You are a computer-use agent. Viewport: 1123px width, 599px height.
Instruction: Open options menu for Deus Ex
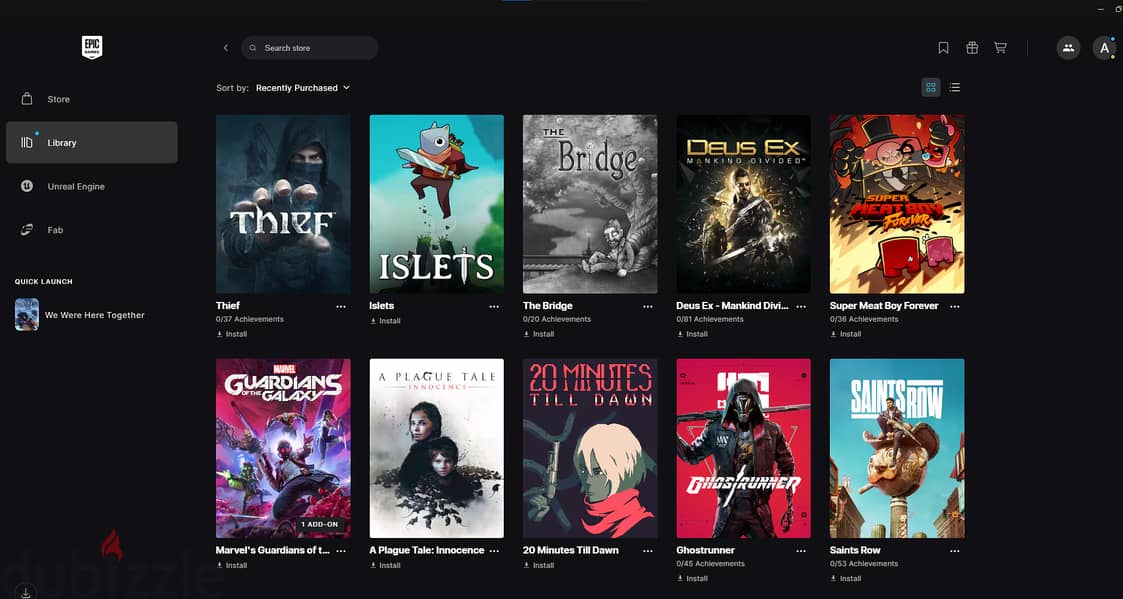pos(801,306)
